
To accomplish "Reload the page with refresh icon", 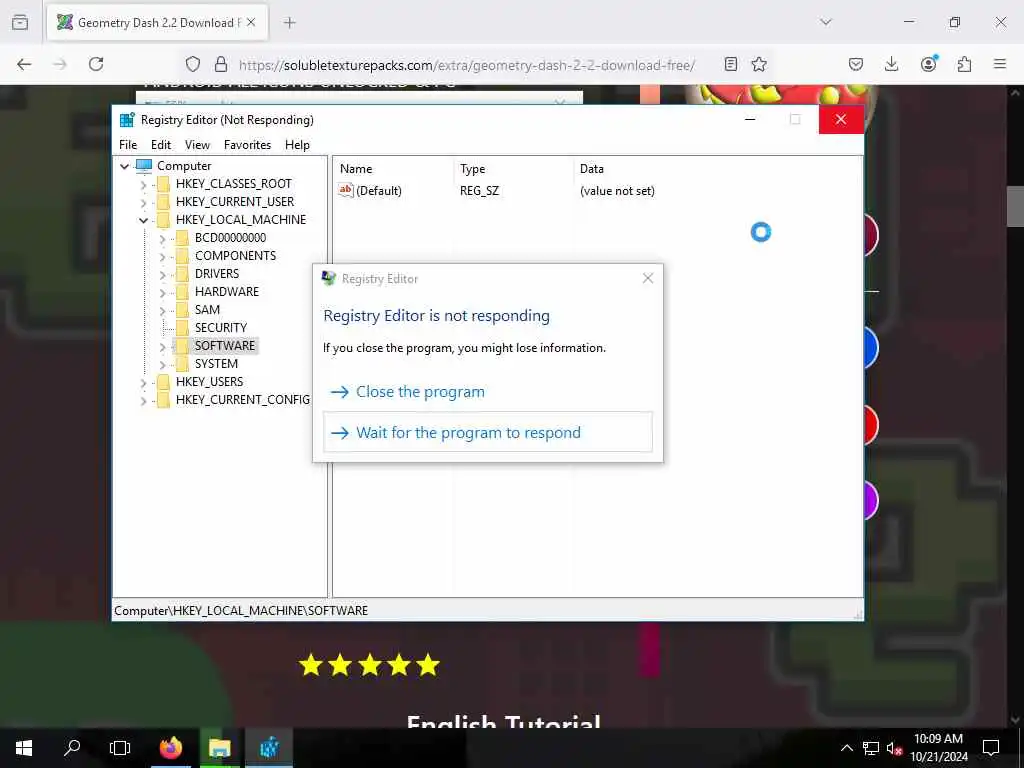I will click(x=96, y=64).
